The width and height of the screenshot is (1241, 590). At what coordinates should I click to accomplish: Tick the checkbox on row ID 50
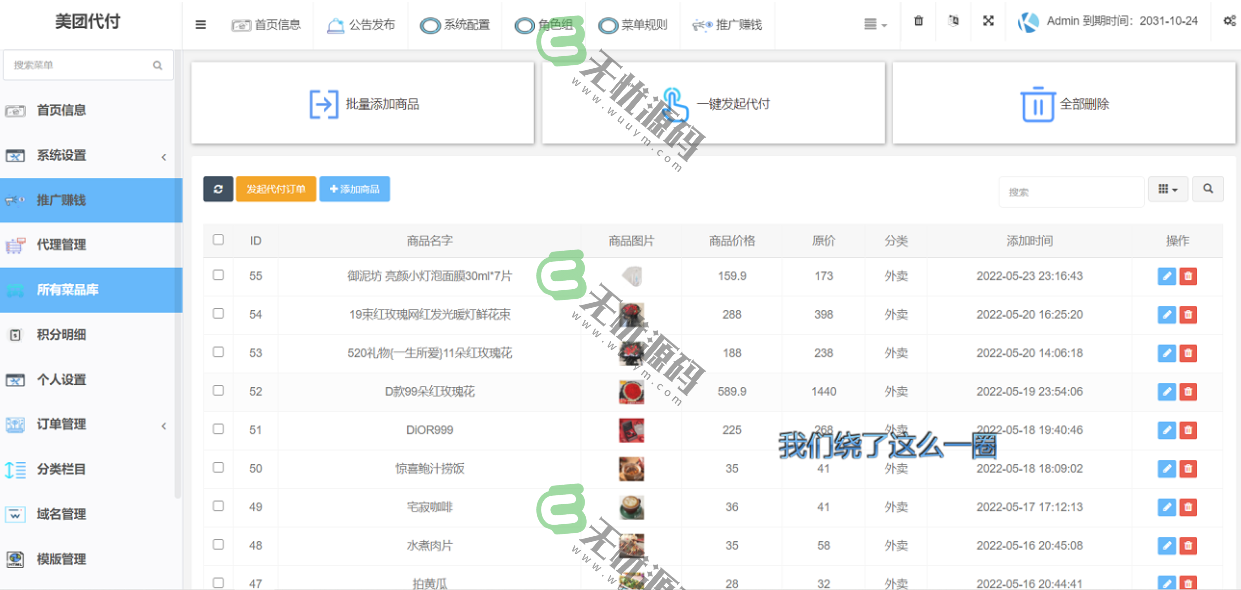coord(217,468)
